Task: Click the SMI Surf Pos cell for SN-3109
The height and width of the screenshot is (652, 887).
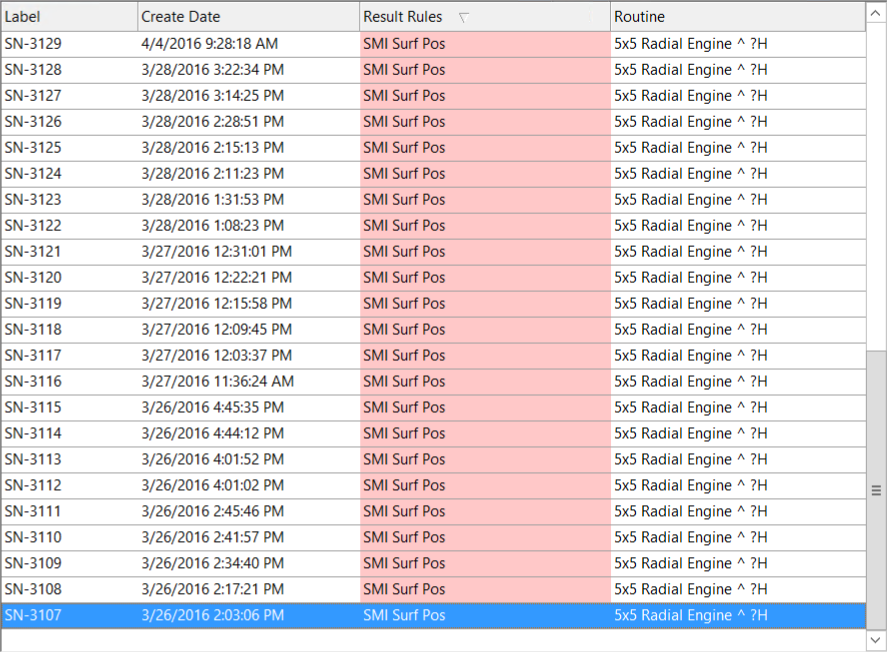Action: tap(405, 564)
